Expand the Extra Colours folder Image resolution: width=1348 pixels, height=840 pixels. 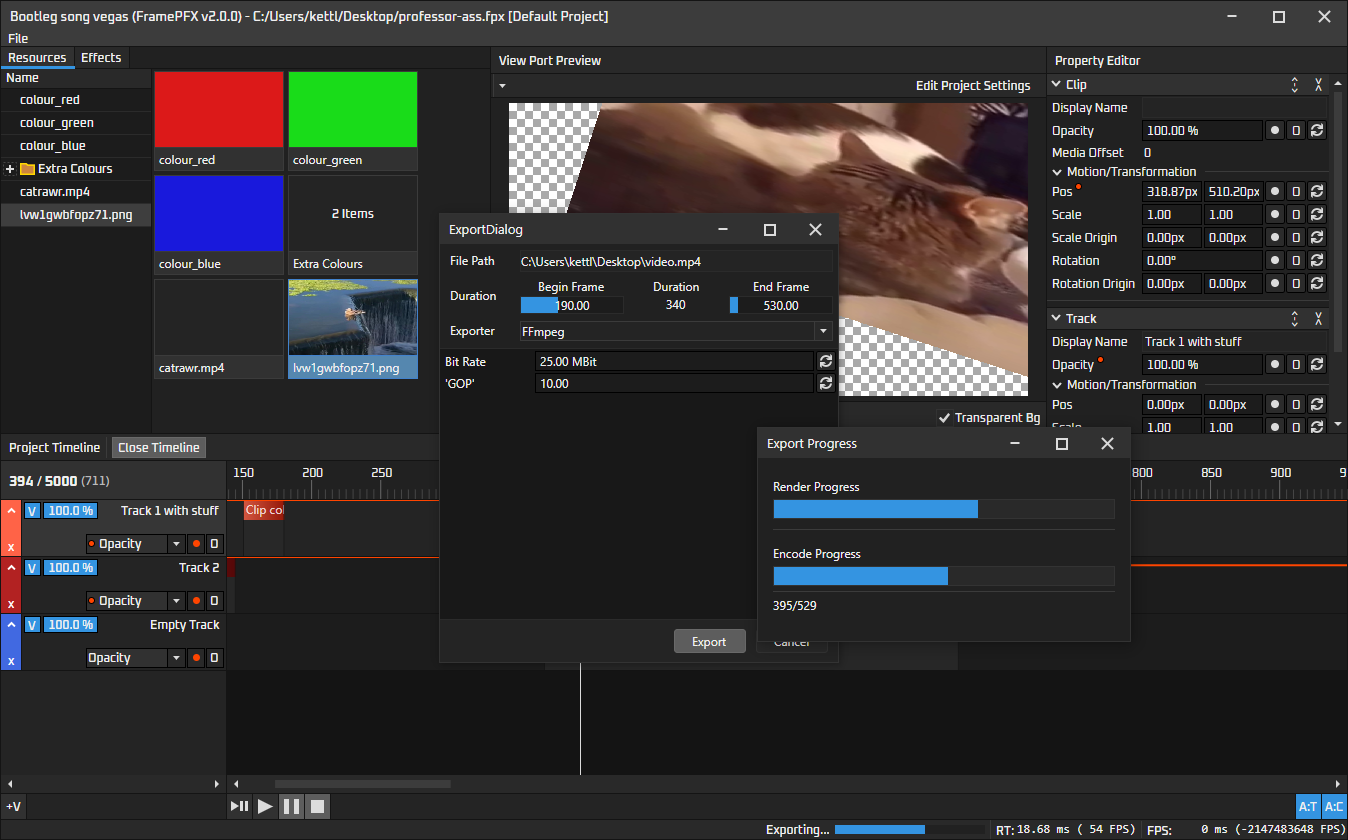click(x=10, y=169)
